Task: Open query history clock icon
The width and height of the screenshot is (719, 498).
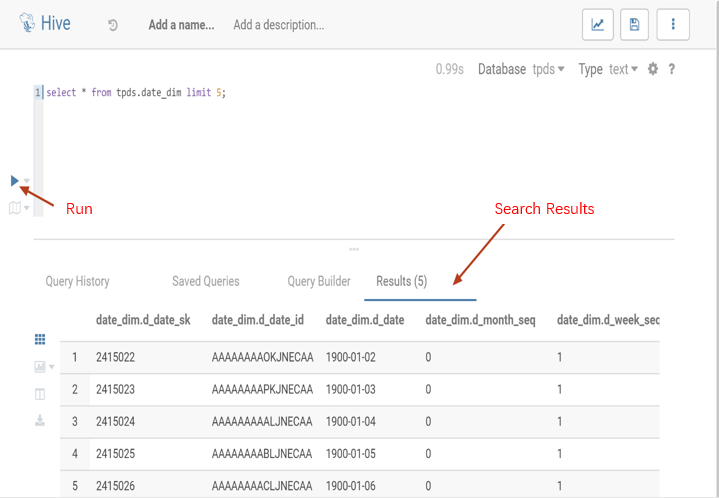Action: [x=113, y=25]
